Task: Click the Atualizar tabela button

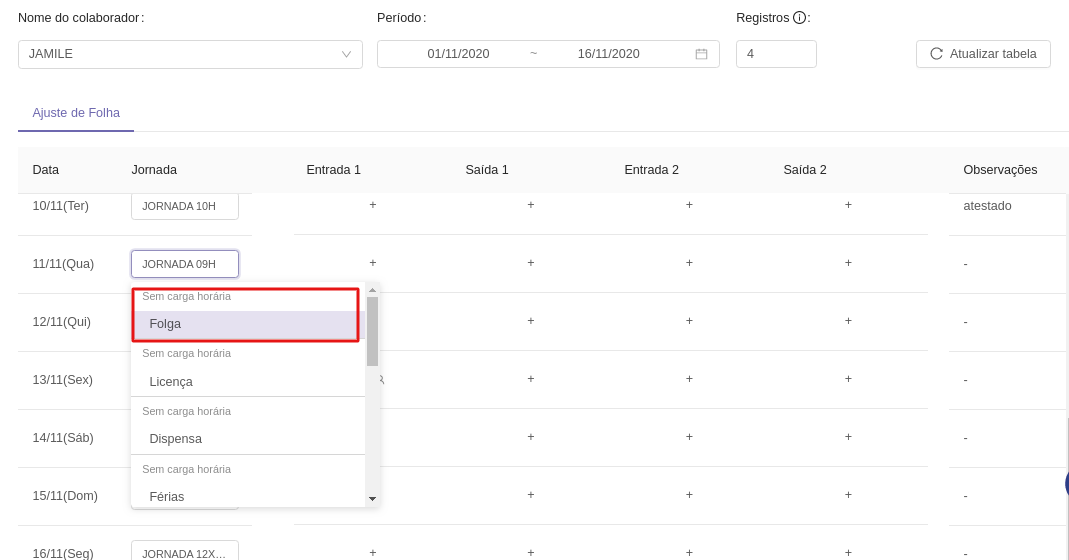Action: click(x=983, y=54)
